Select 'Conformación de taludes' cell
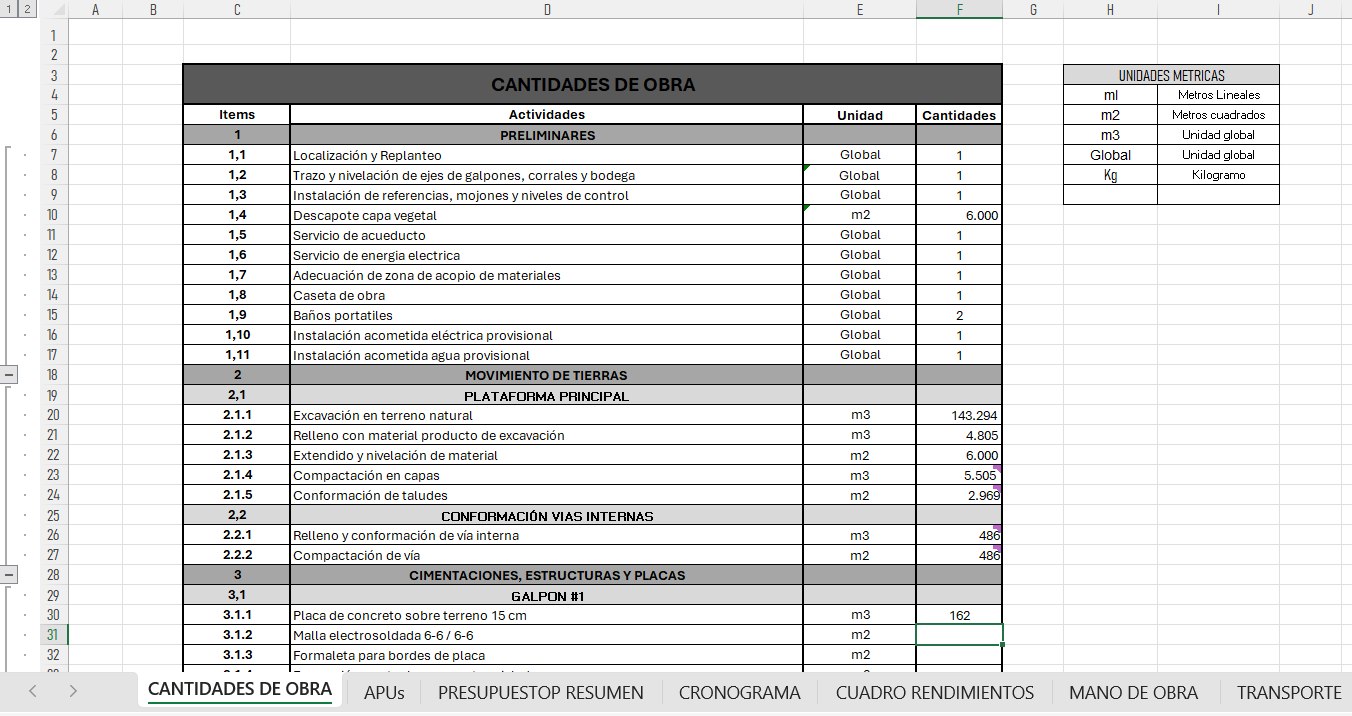This screenshot has width=1352, height=716. tap(547, 495)
